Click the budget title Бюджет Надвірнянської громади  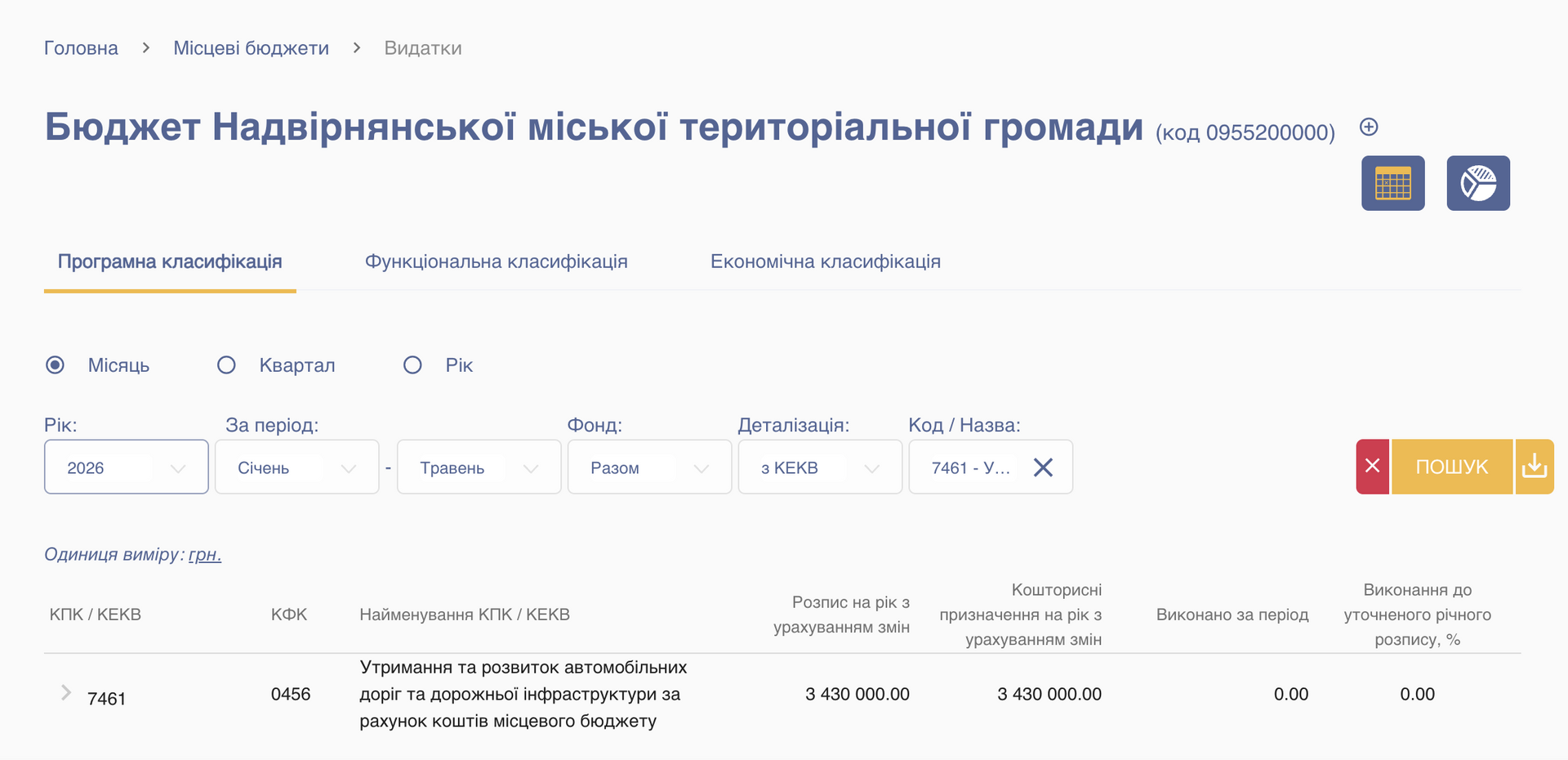[594, 127]
